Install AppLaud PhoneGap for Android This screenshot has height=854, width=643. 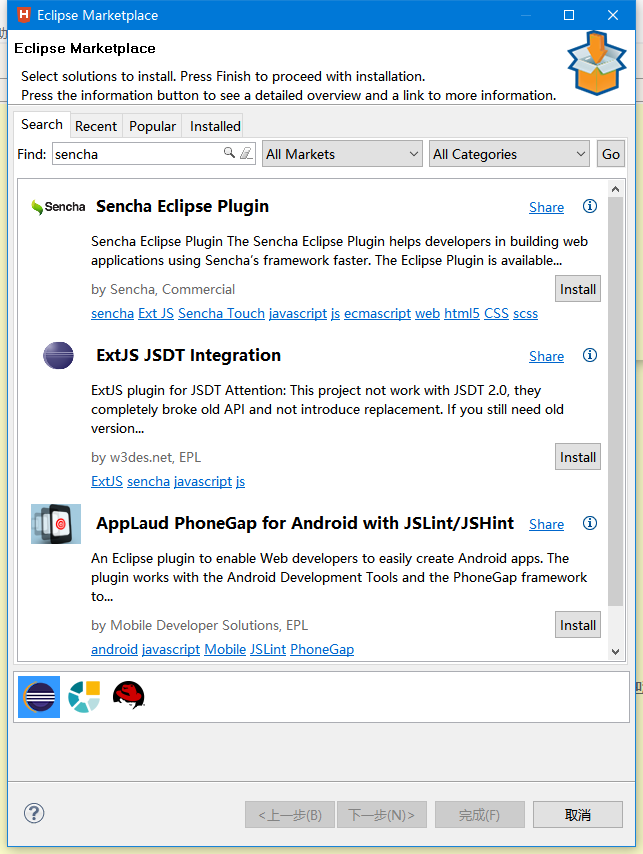pyautogui.click(x=578, y=625)
